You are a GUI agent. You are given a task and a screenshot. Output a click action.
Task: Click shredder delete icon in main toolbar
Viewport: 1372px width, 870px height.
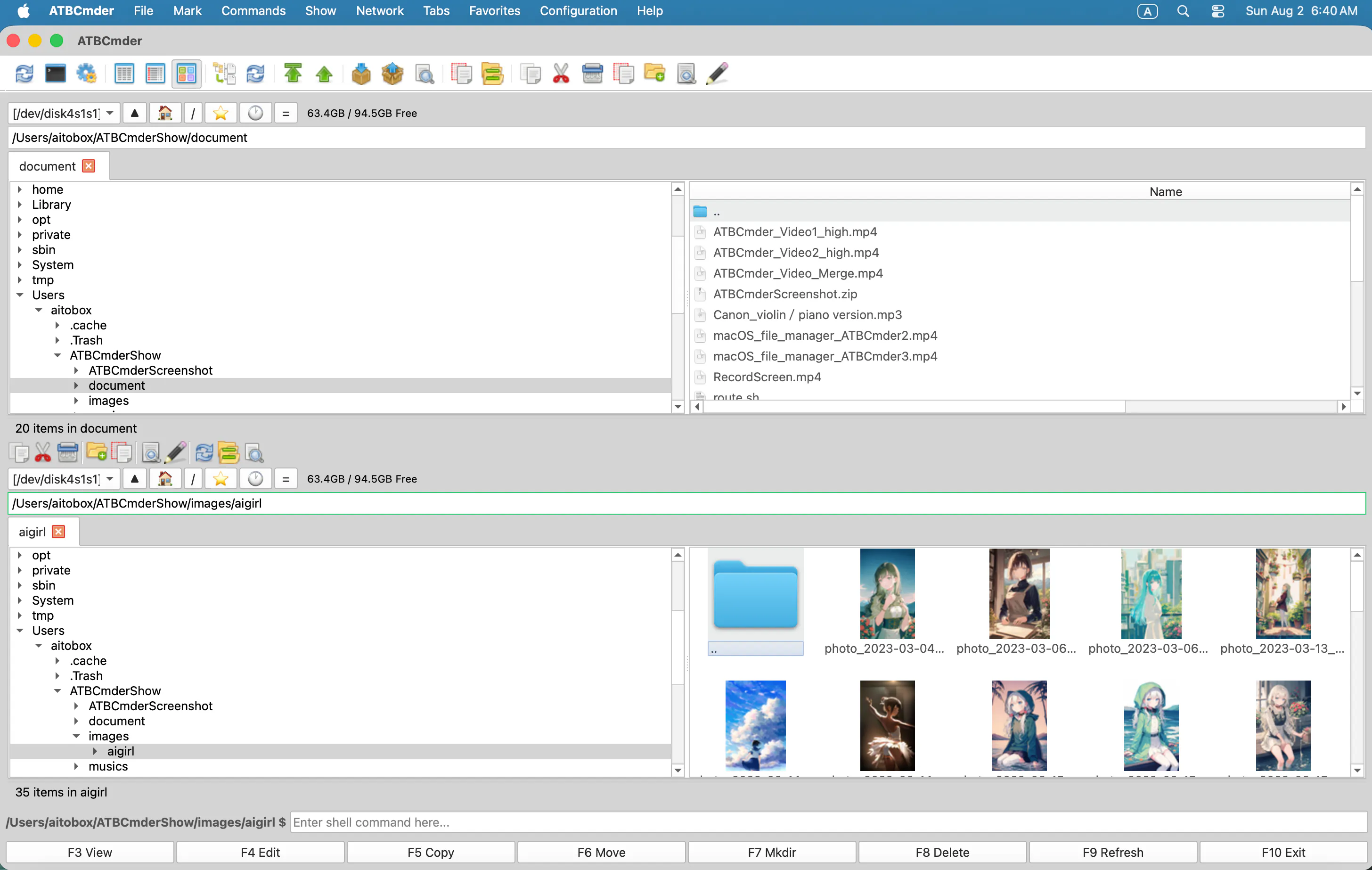[x=593, y=74]
